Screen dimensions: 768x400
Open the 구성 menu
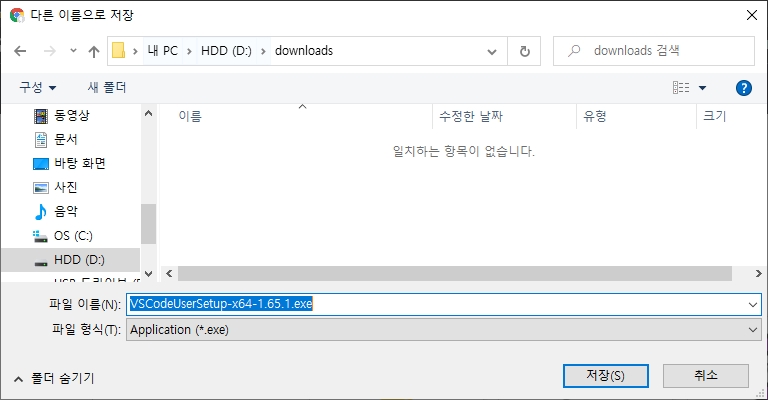(x=38, y=88)
